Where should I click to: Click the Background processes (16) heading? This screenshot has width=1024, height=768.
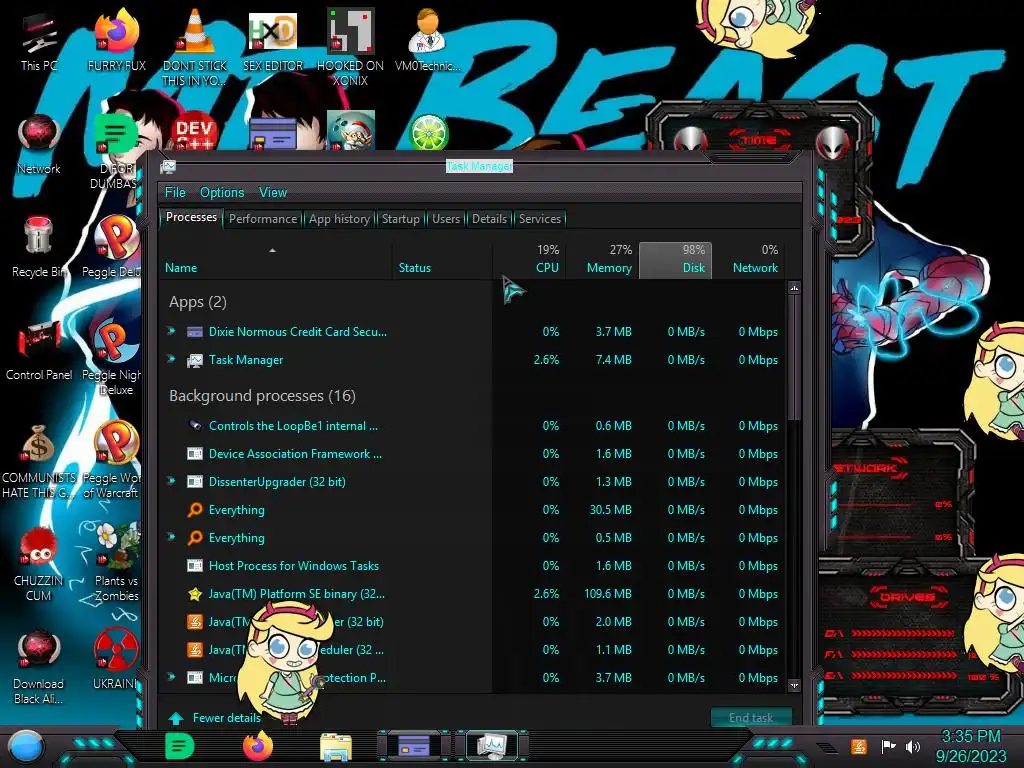click(262, 396)
